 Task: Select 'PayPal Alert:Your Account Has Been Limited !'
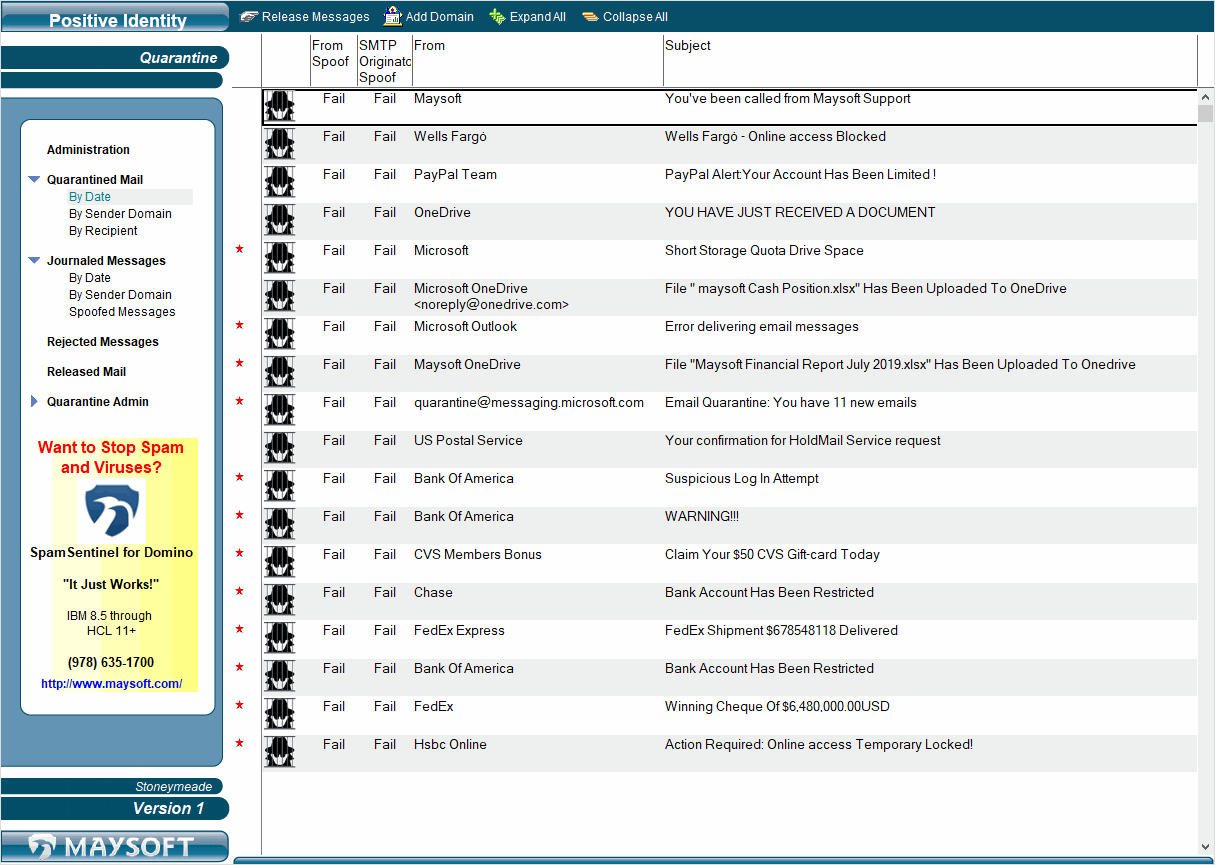click(x=800, y=175)
